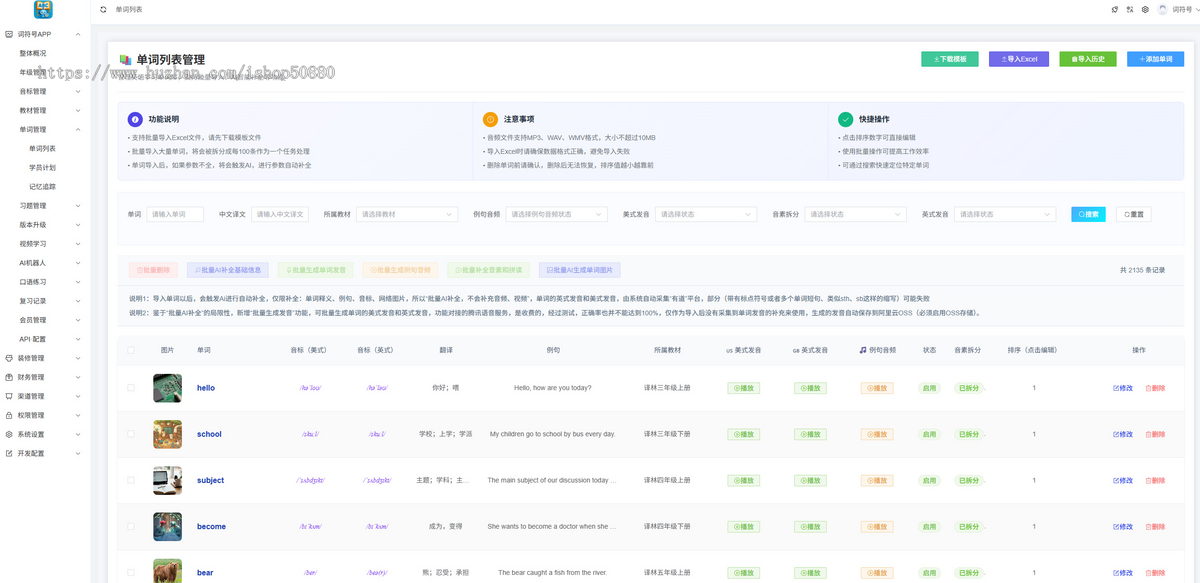
Task: Open the 例句音频 status dropdown filter
Action: click(x=556, y=214)
